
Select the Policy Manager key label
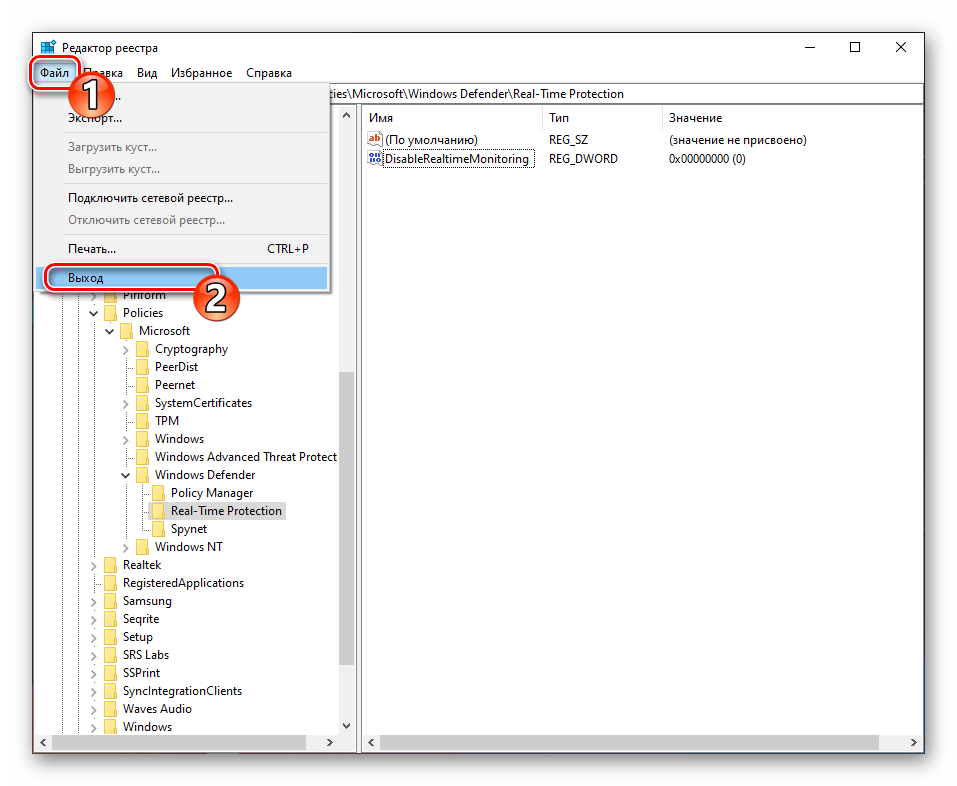pos(212,493)
